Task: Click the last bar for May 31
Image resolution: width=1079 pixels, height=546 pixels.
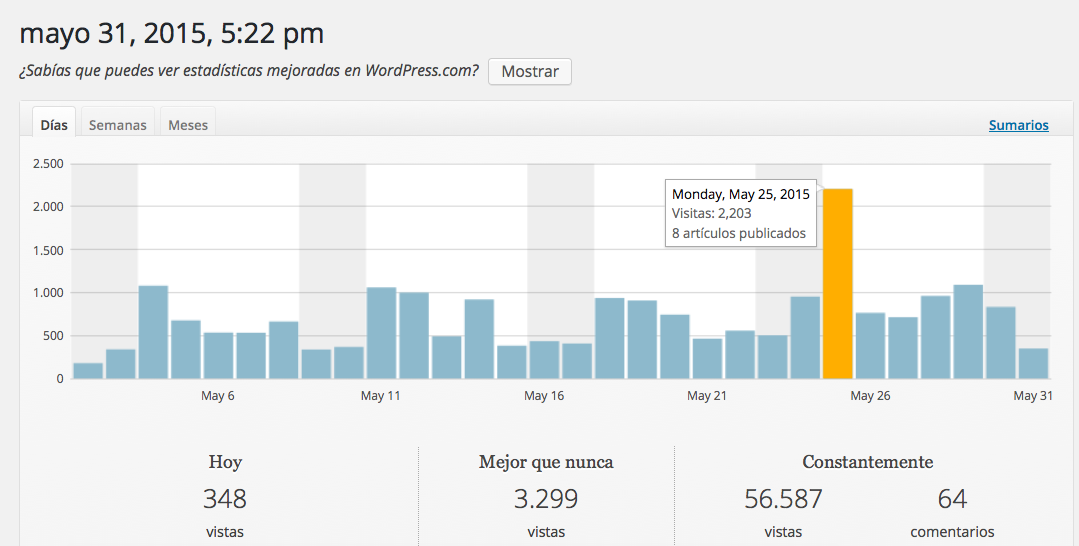Action: click(x=1033, y=363)
